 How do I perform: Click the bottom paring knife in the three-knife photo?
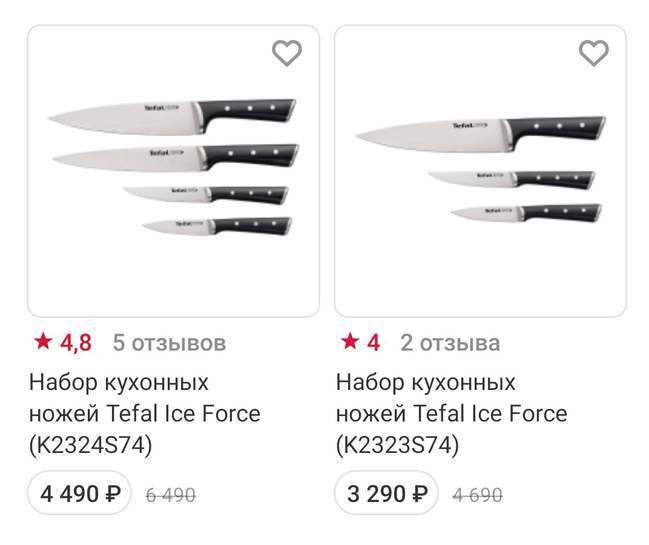[524, 213]
